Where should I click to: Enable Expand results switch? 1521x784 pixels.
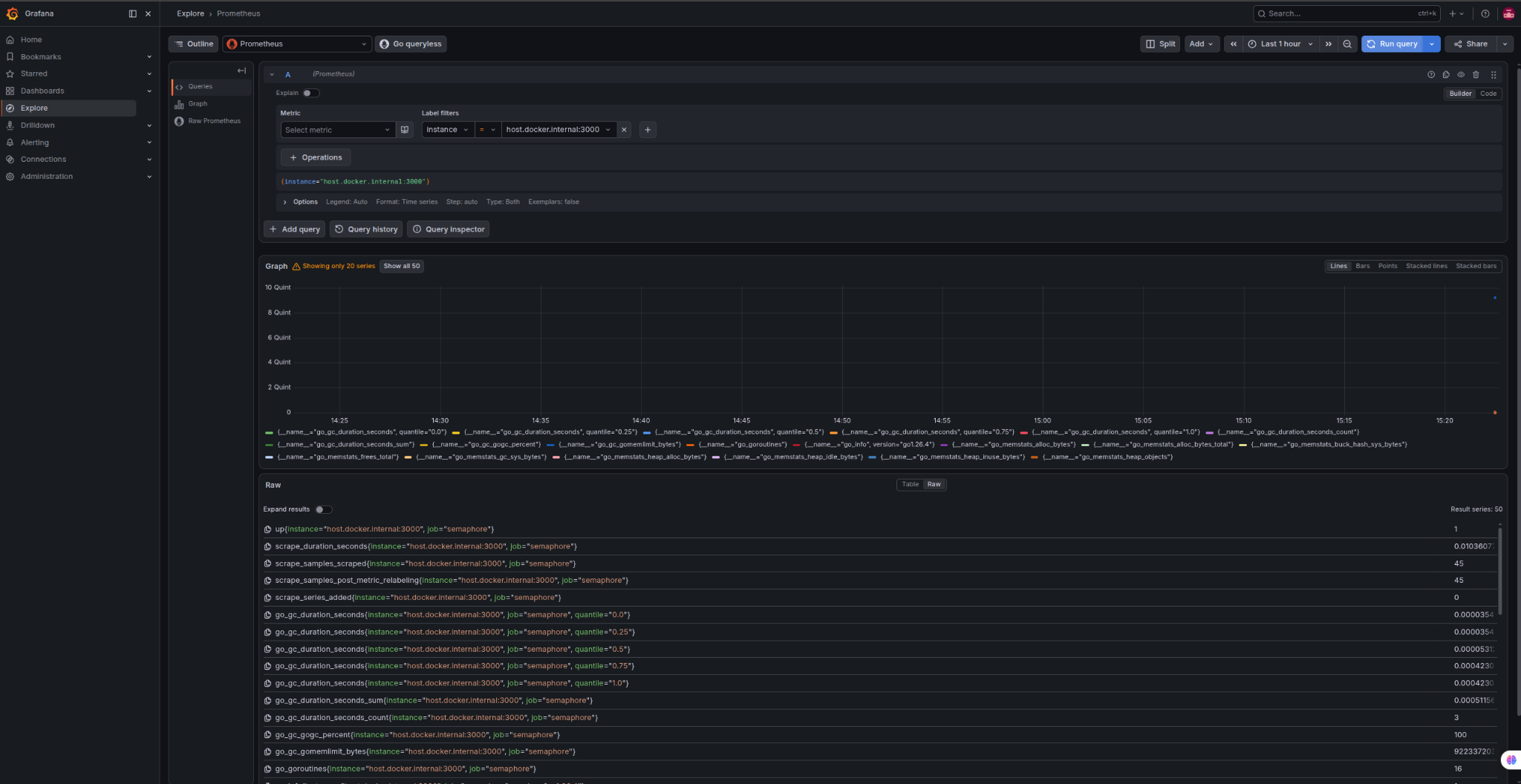323,509
